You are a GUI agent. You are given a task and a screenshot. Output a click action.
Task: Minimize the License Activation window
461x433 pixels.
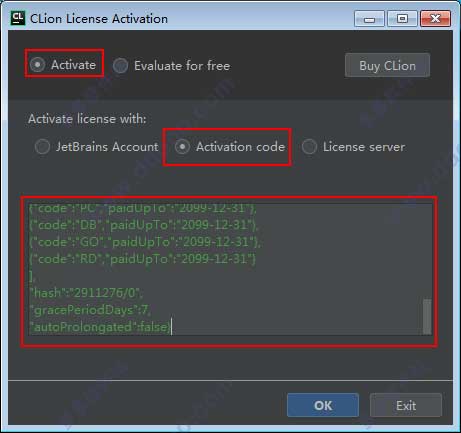369,18
